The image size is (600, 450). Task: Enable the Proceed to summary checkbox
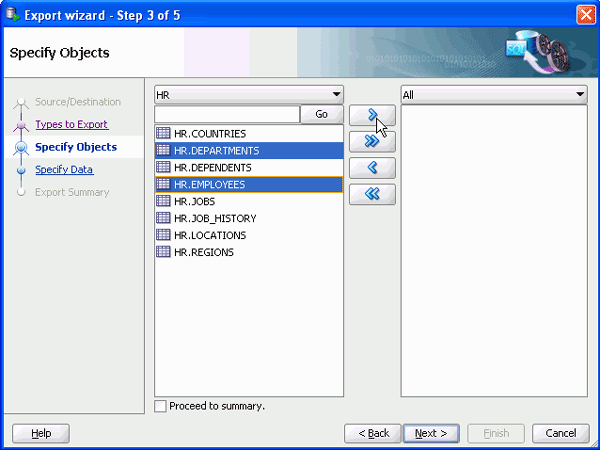pyautogui.click(x=160, y=406)
